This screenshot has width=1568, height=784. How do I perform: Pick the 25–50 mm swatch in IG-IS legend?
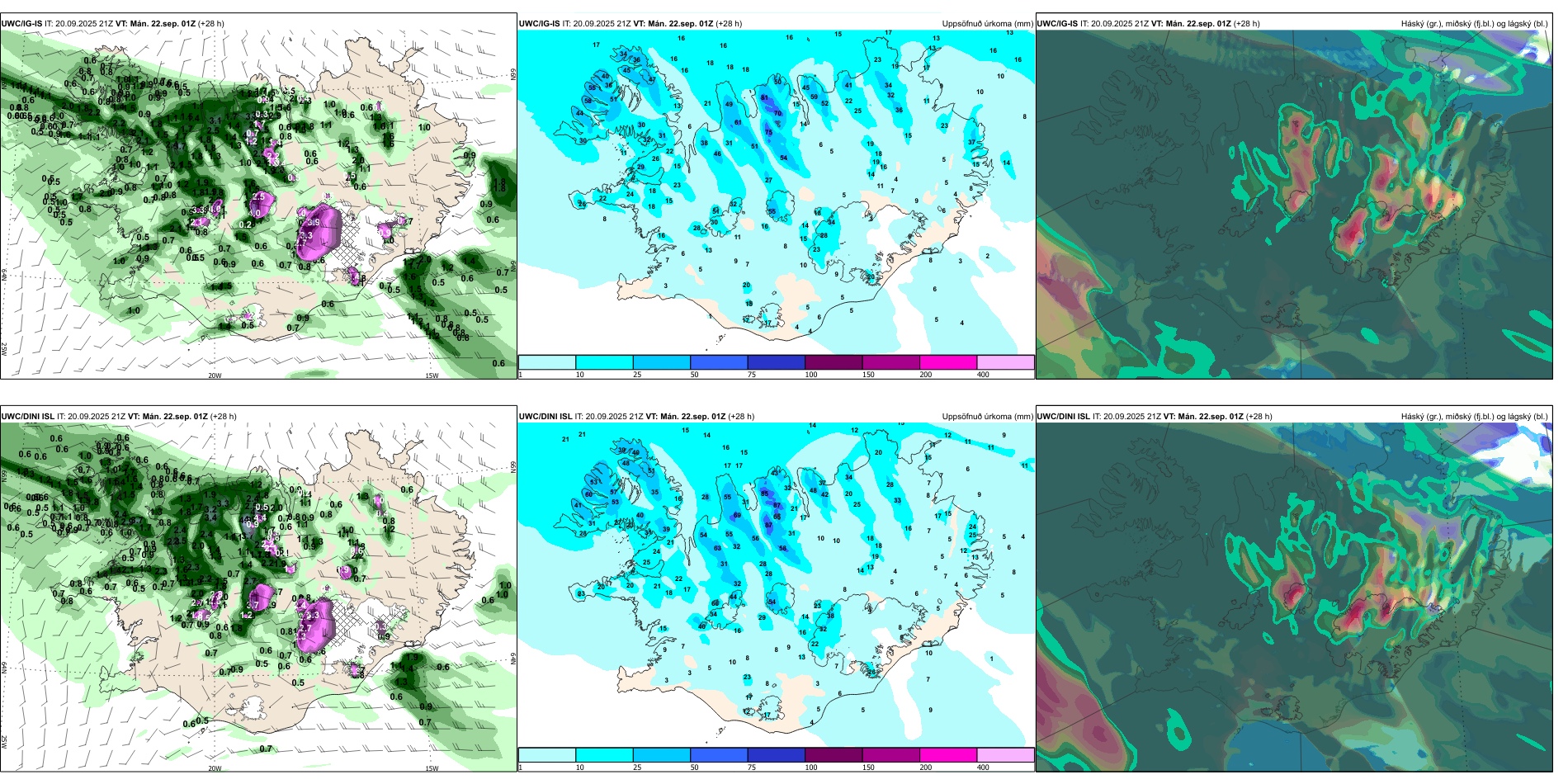point(661,362)
